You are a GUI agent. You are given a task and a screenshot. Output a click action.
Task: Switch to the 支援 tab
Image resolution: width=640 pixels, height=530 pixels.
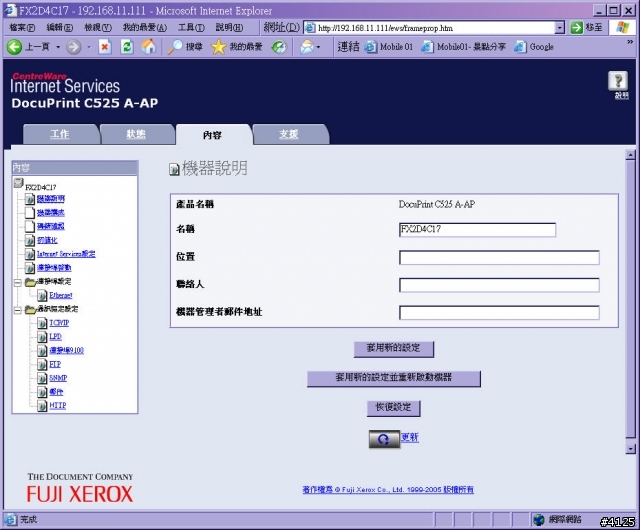[x=289, y=134]
